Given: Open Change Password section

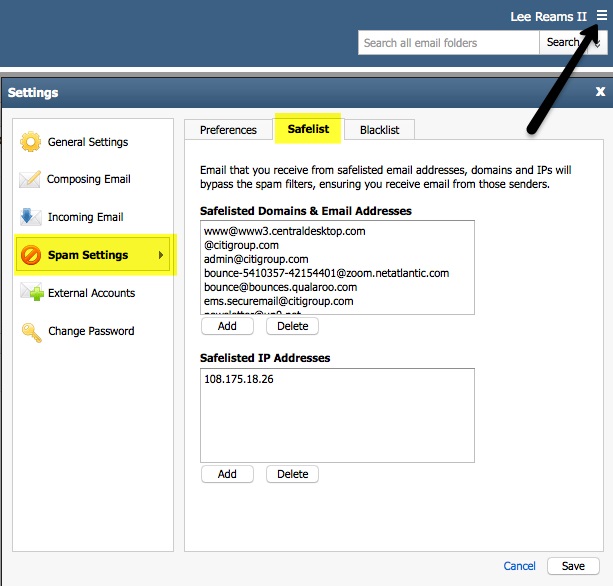Looking at the screenshot, I should pyautogui.click(x=93, y=331).
